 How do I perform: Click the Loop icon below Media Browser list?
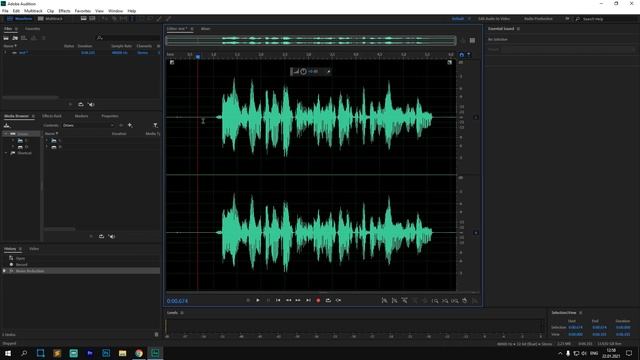coord(101,236)
